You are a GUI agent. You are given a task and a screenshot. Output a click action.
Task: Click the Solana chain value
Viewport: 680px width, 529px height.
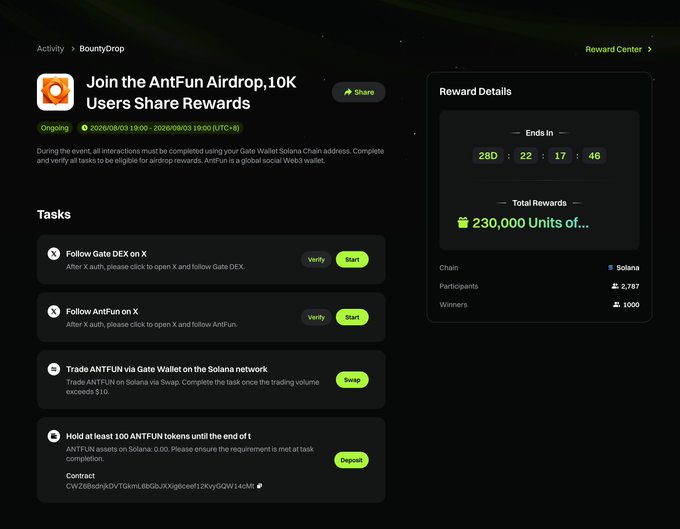tap(628, 268)
